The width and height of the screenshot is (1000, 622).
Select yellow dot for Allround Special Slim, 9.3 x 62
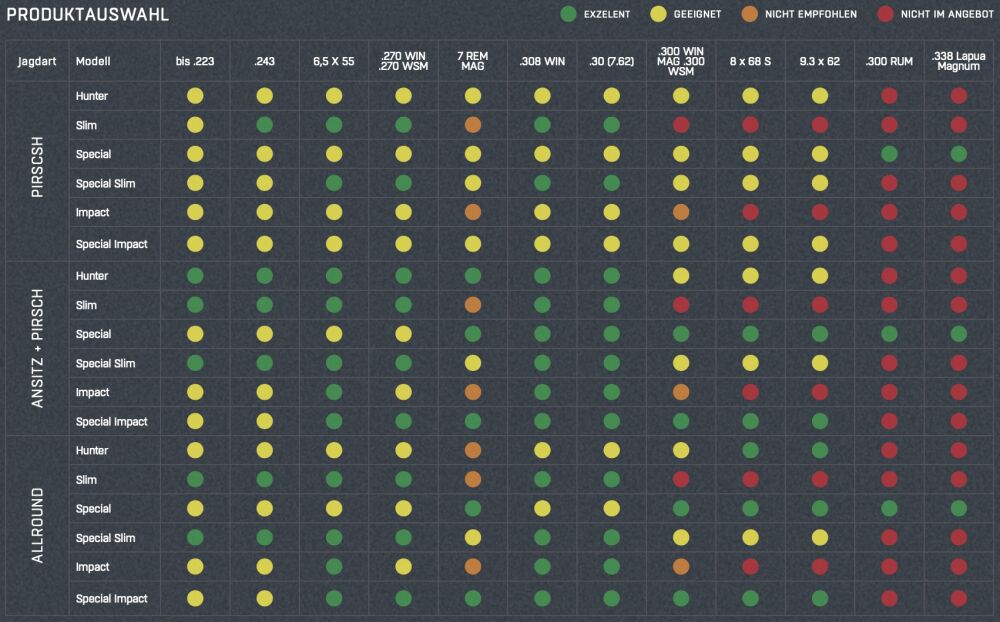pos(820,538)
